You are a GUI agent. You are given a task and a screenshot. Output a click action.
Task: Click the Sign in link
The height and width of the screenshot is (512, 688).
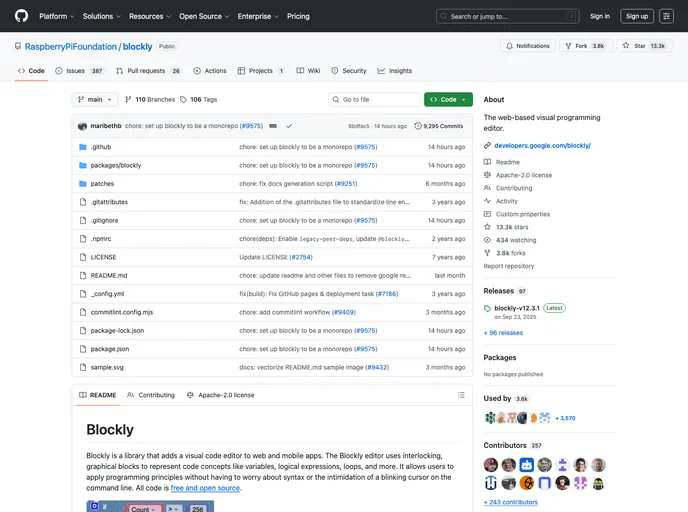tap(600, 16)
